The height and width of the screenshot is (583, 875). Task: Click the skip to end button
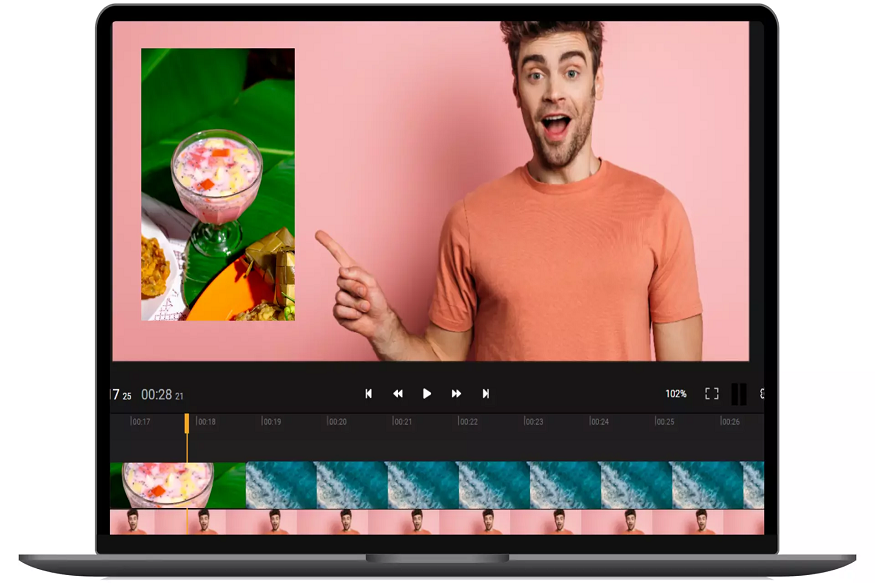[485, 394]
